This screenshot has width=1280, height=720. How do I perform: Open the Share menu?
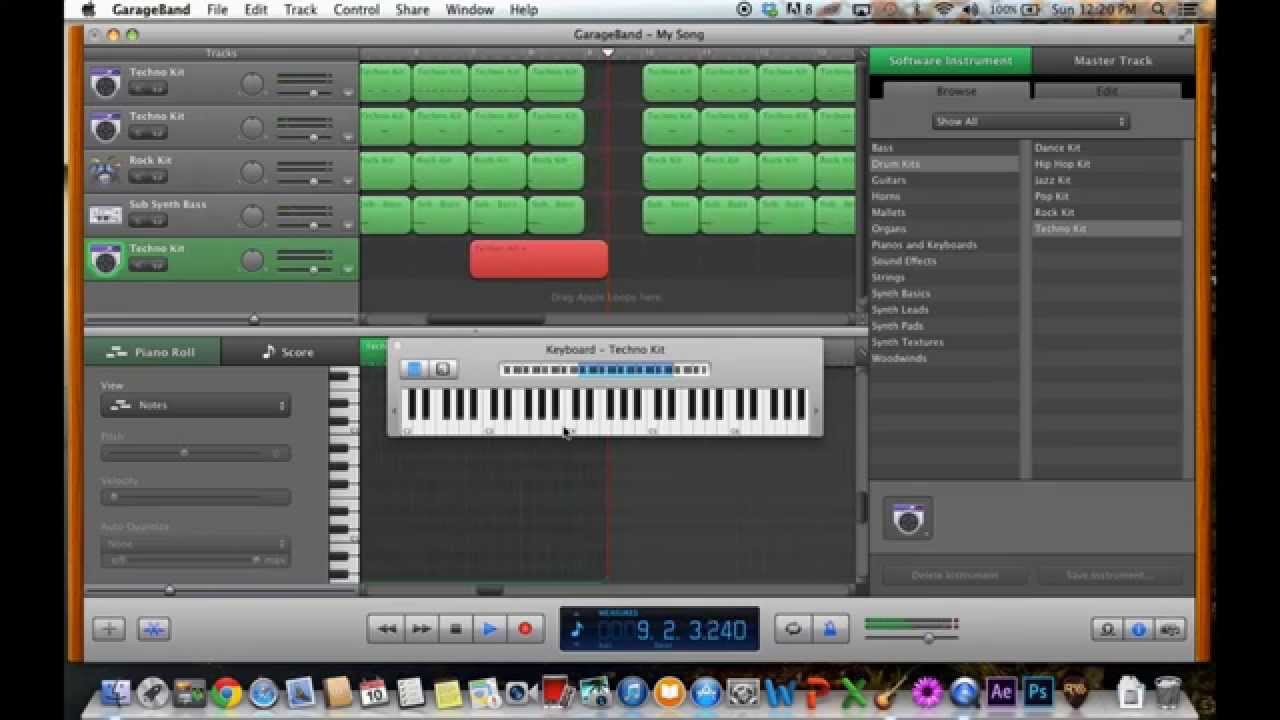[412, 10]
